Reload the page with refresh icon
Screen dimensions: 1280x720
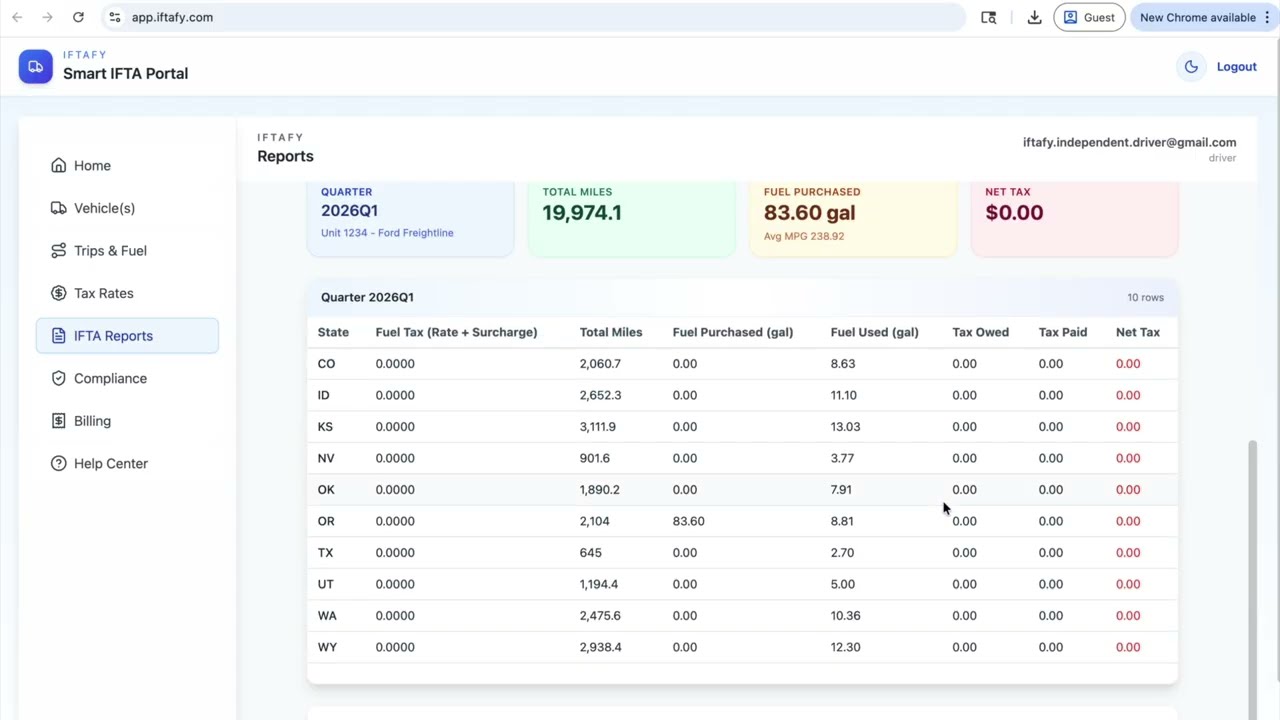78,17
